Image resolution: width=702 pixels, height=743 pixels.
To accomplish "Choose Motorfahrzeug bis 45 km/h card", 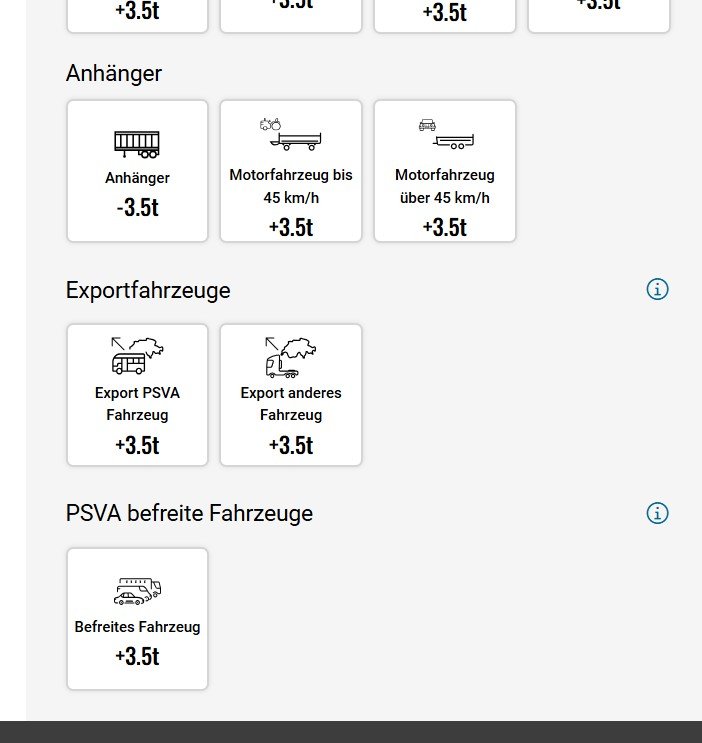I will coord(291,171).
